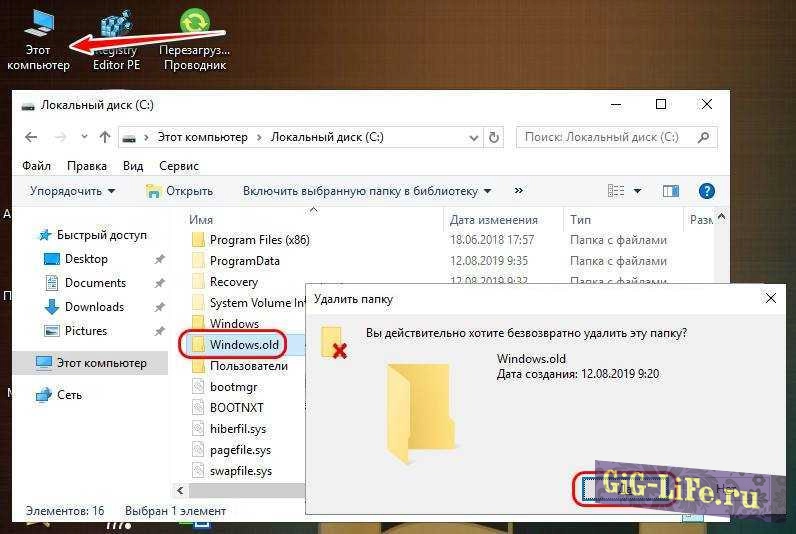Expand Включить выбранную папку в библиотеку
This screenshot has width=796, height=534.
tap(367, 191)
